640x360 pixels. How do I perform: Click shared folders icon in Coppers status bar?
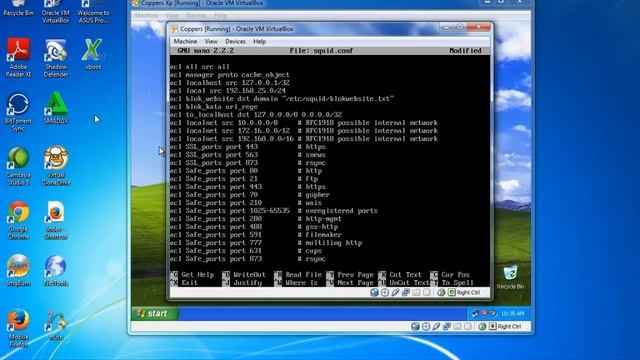[416, 292]
